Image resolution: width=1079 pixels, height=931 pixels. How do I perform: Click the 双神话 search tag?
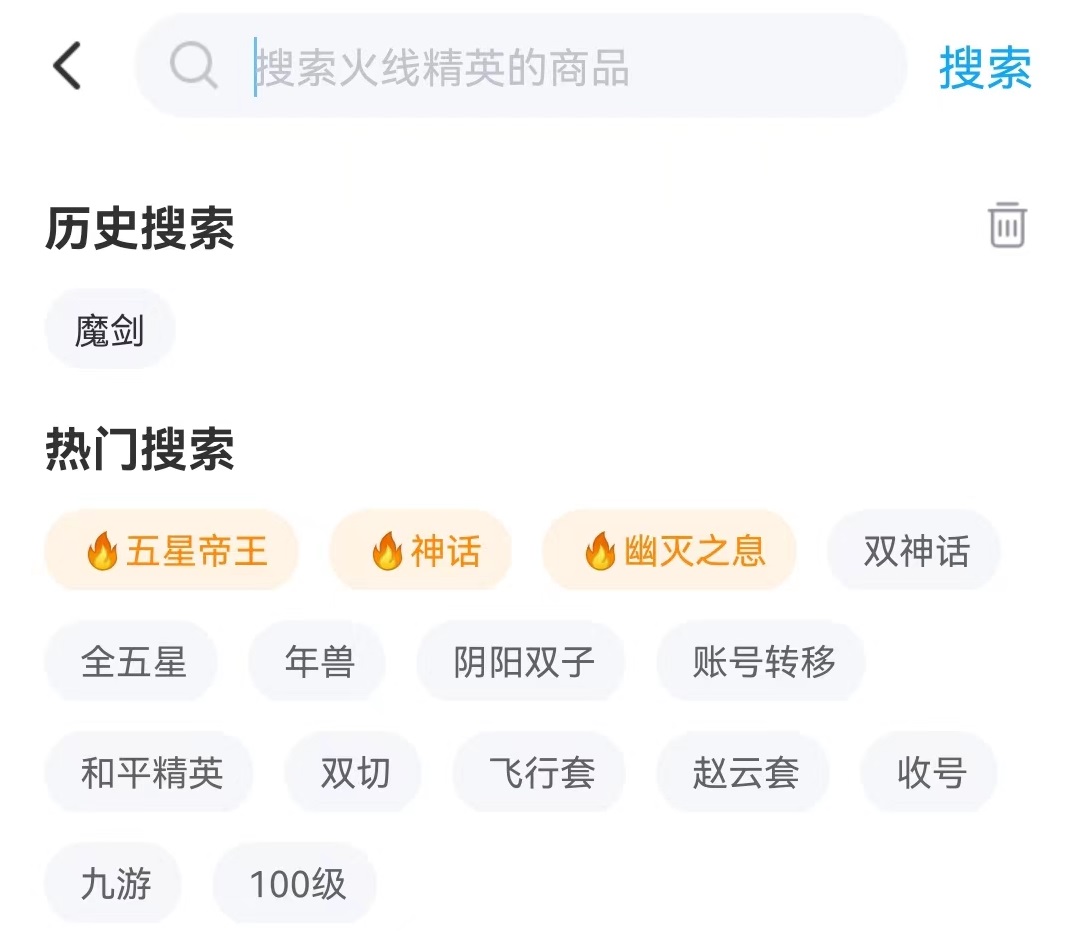pos(915,551)
